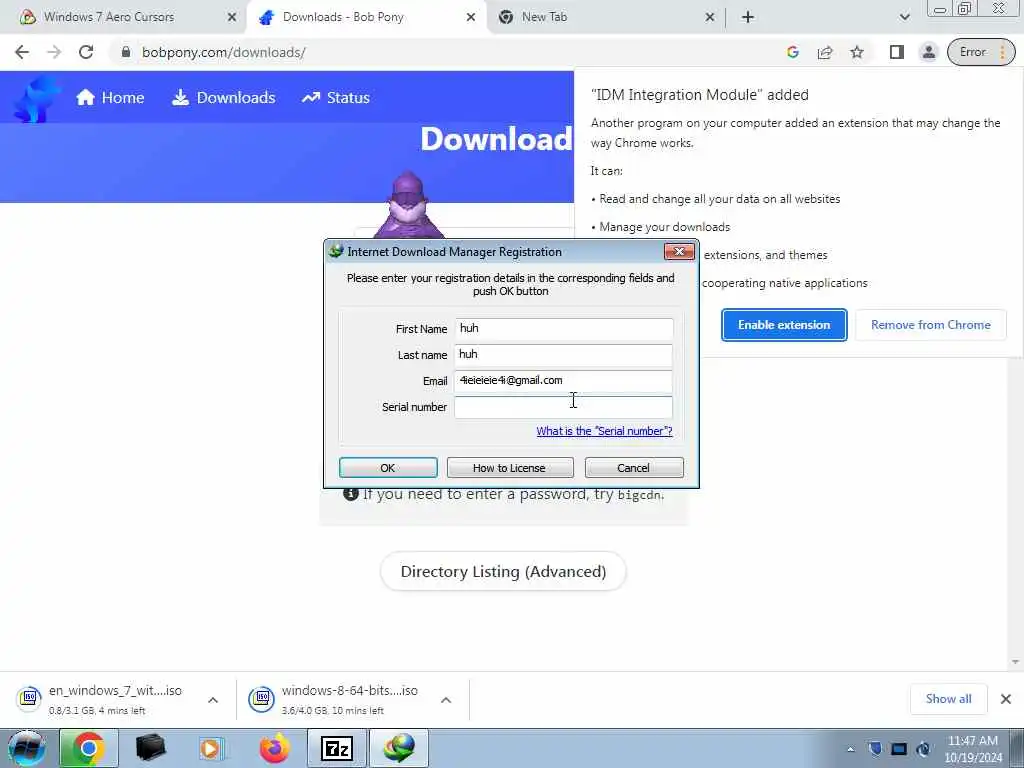Screen dimensions: 1024x768
Task: Open Internet Download Manager in taskbar
Action: click(x=399, y=748)
